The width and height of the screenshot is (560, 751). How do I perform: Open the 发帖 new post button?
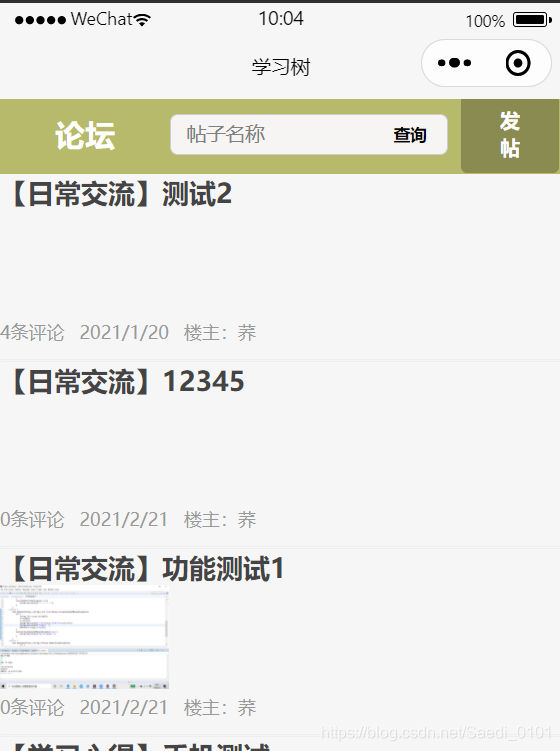coord(510,136)
